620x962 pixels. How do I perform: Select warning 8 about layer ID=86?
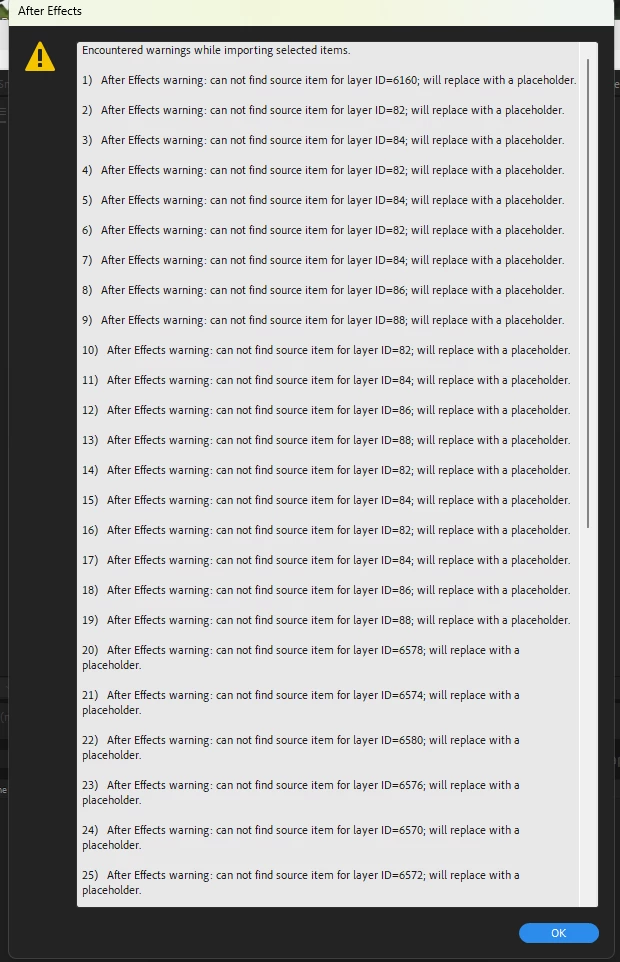pyautogui.click(x=323, y=291)
